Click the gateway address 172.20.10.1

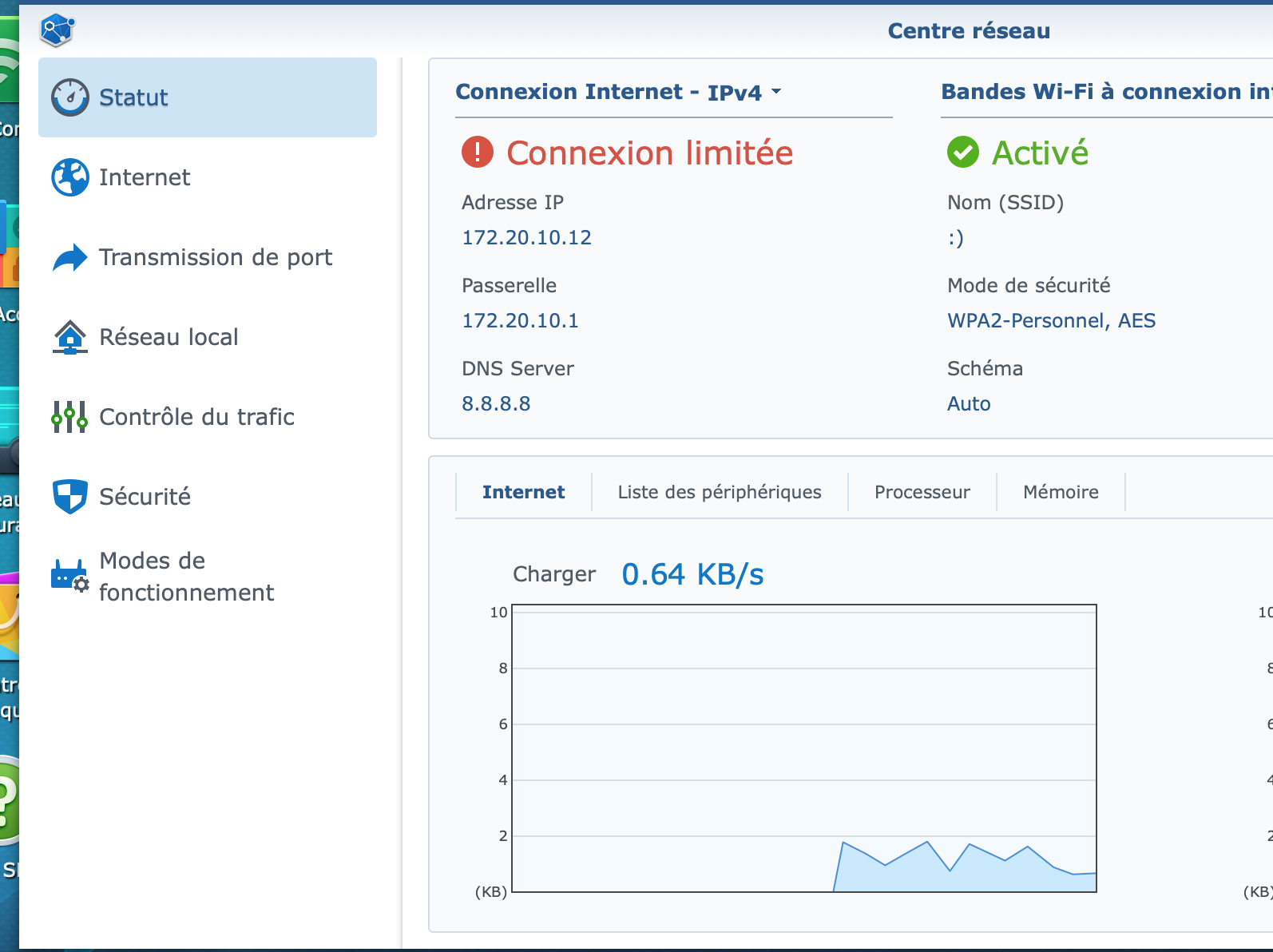[x=521, y=320]
